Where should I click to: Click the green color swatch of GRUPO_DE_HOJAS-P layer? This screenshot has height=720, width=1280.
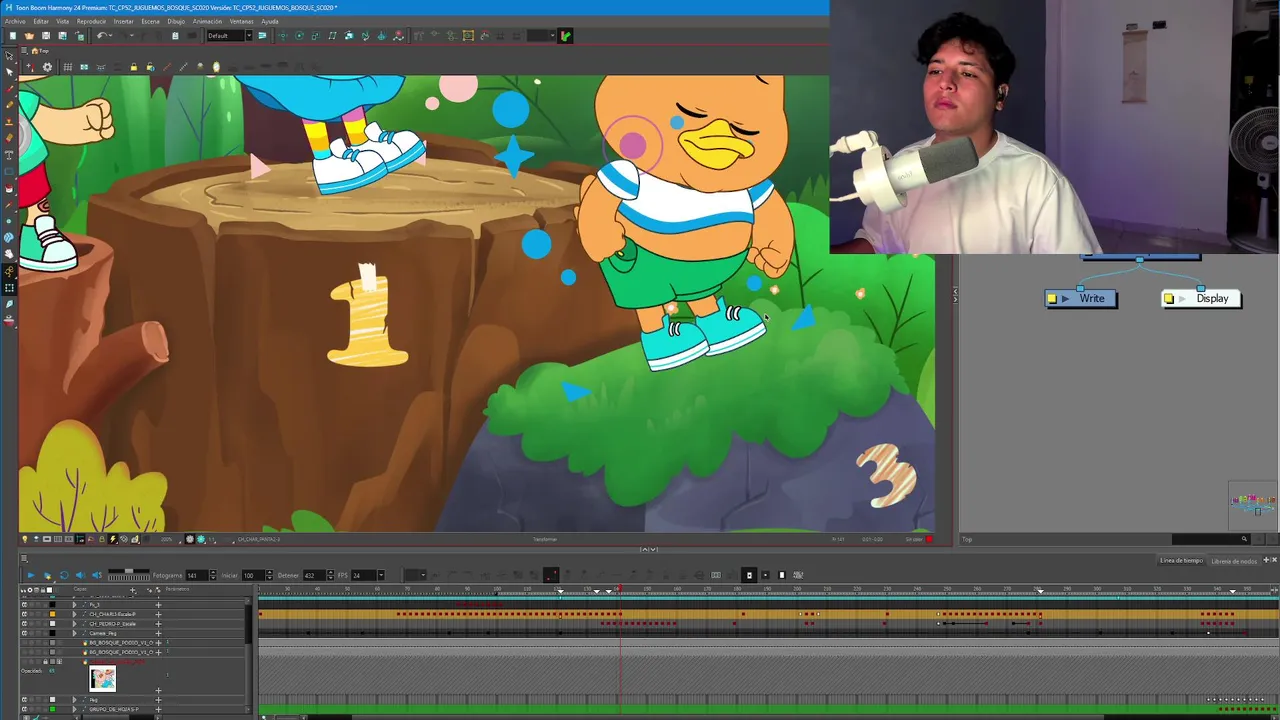[52, 709]
